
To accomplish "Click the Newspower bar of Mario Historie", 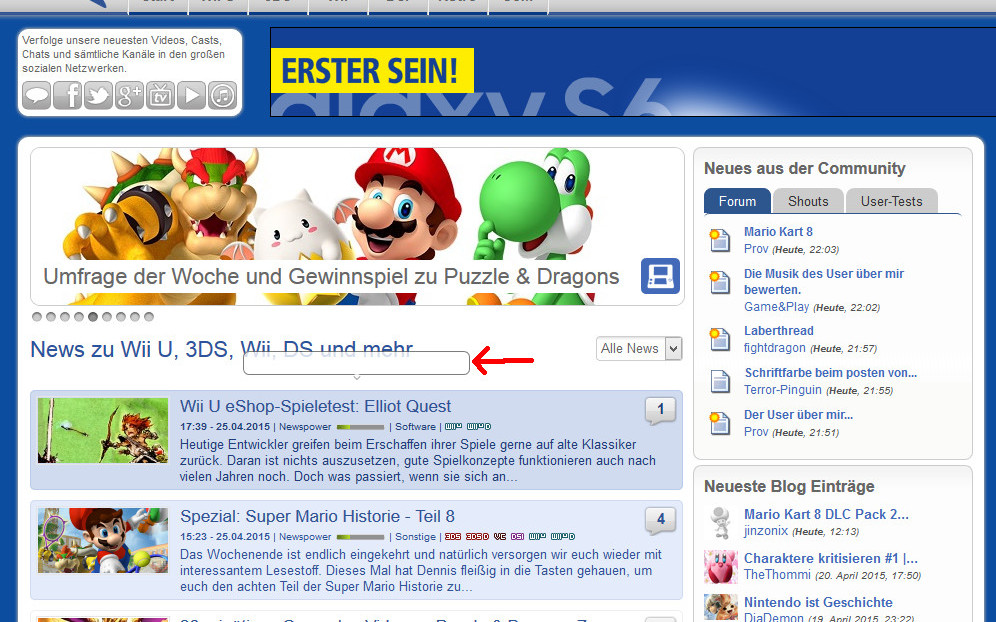I will [x=360, y=537].
